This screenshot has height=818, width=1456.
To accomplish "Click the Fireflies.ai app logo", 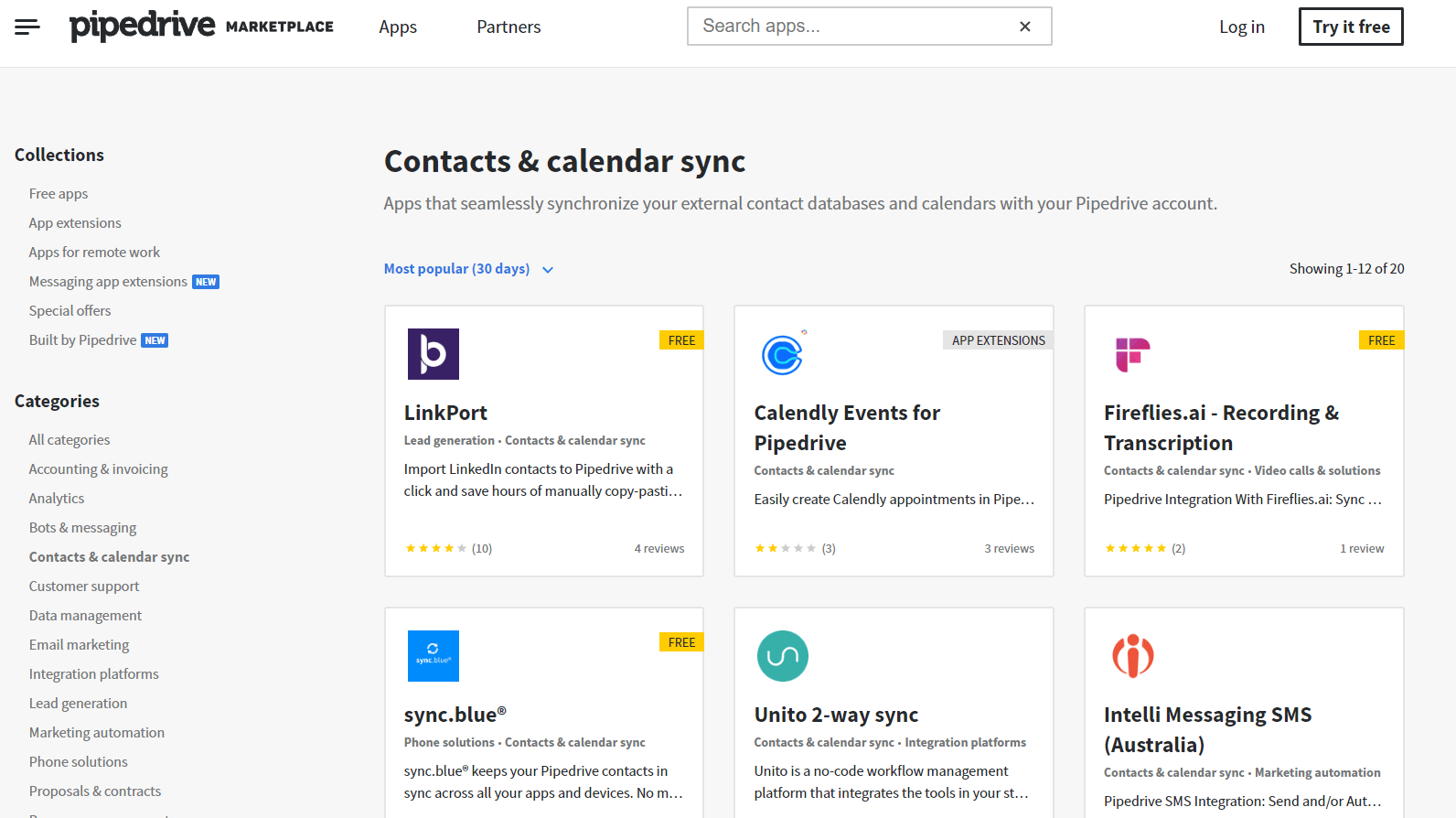I will click(x=1132, y=354).
